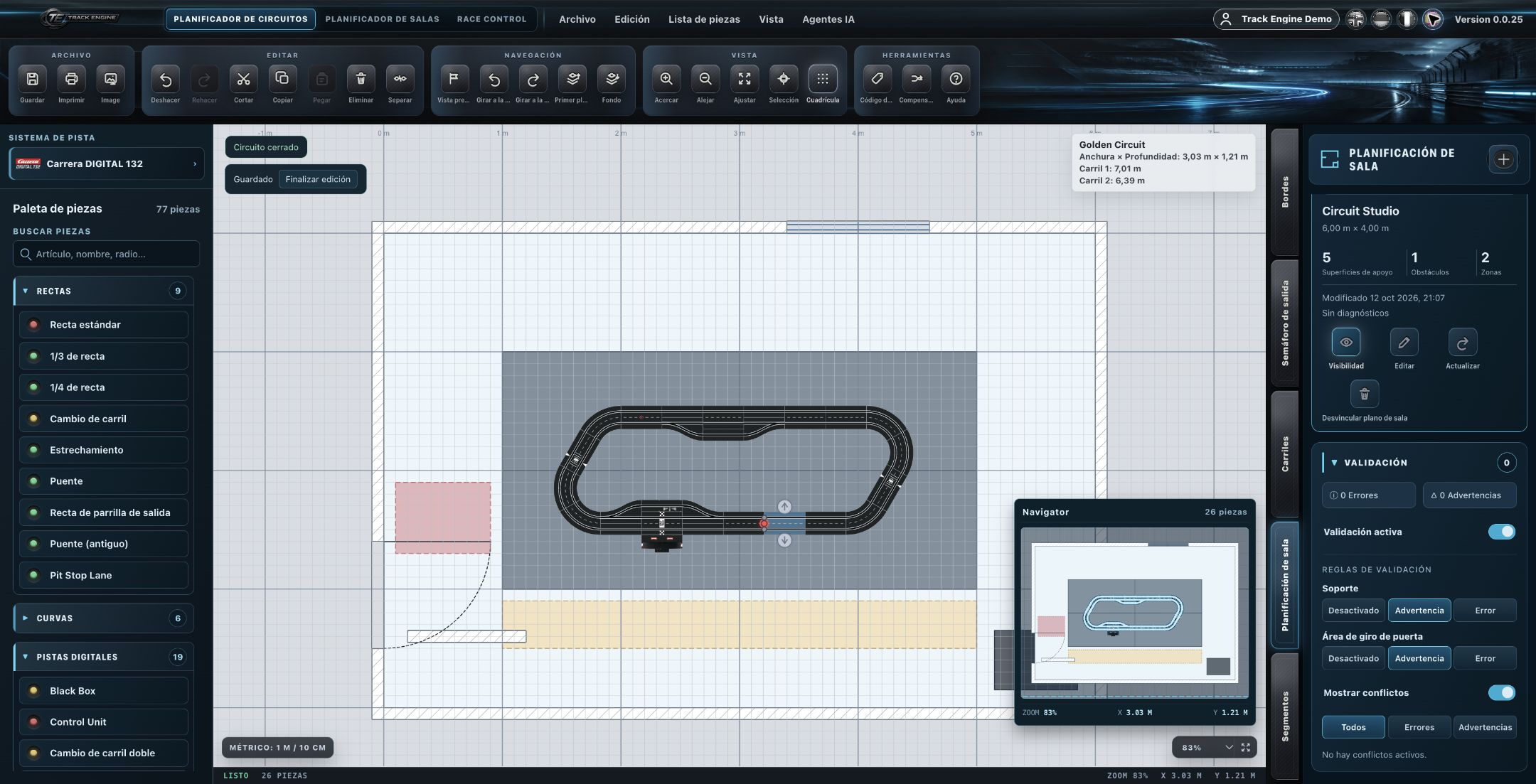Select the Pit Stop Lane piece
1536x784 pixels.
[104, 575]
